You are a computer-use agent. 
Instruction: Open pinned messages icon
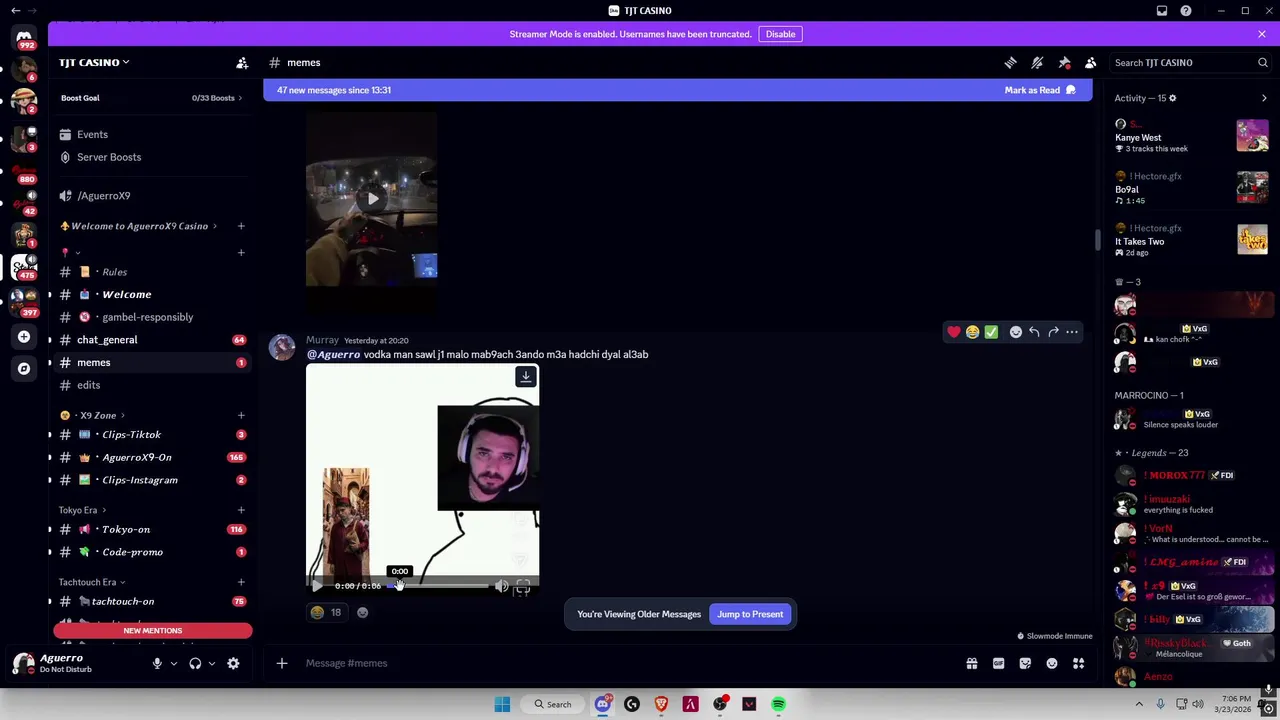(1064, 63)
